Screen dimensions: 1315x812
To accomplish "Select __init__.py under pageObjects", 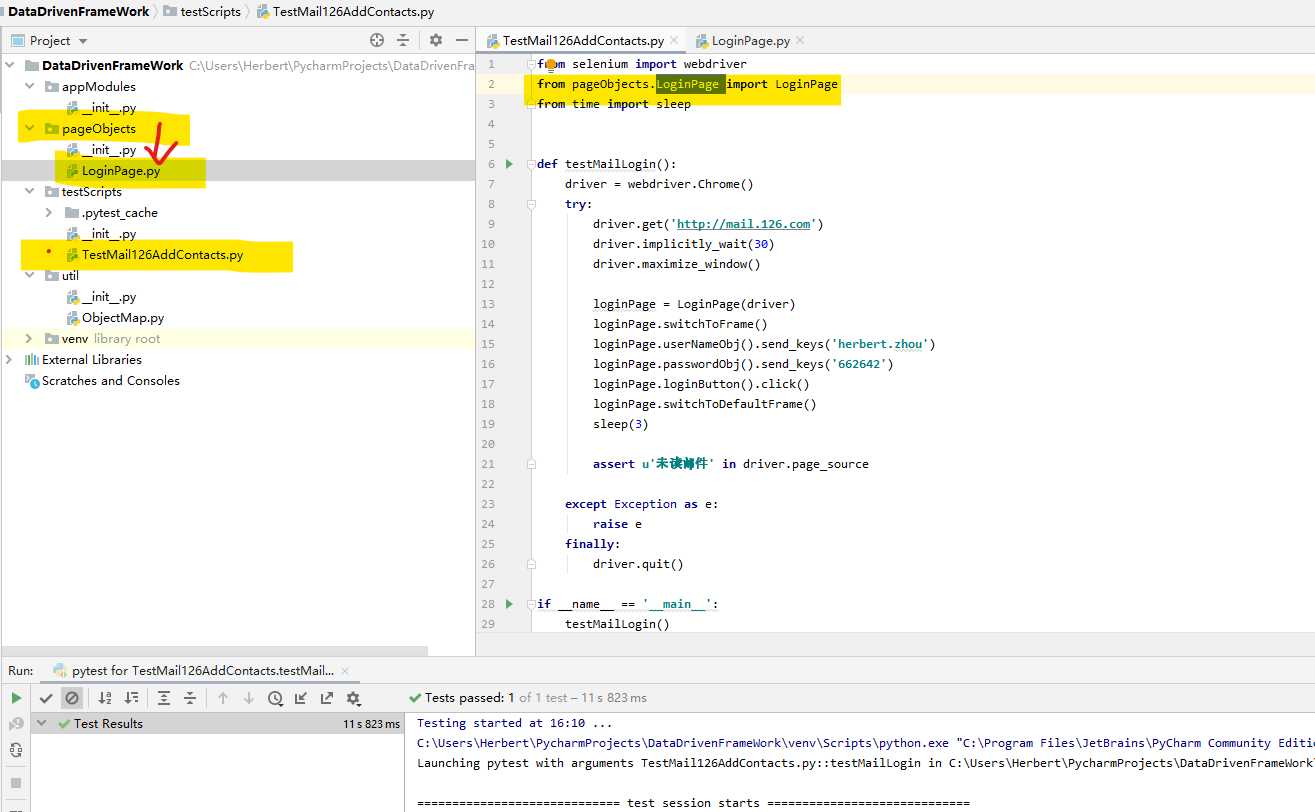I will pyautogui.click(x=109, y=150).
